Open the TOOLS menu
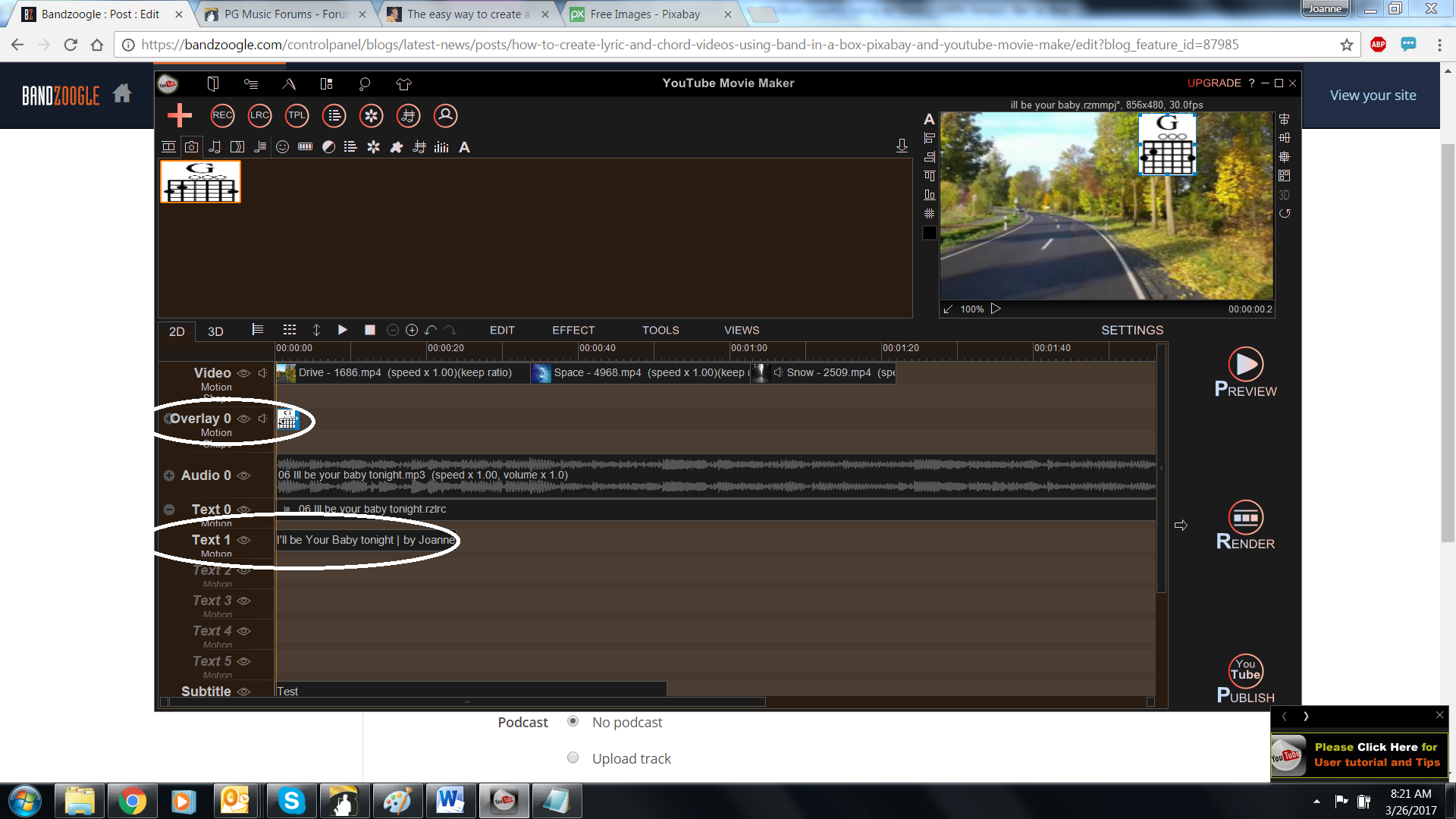1456x819 pixels. point(661,330)
